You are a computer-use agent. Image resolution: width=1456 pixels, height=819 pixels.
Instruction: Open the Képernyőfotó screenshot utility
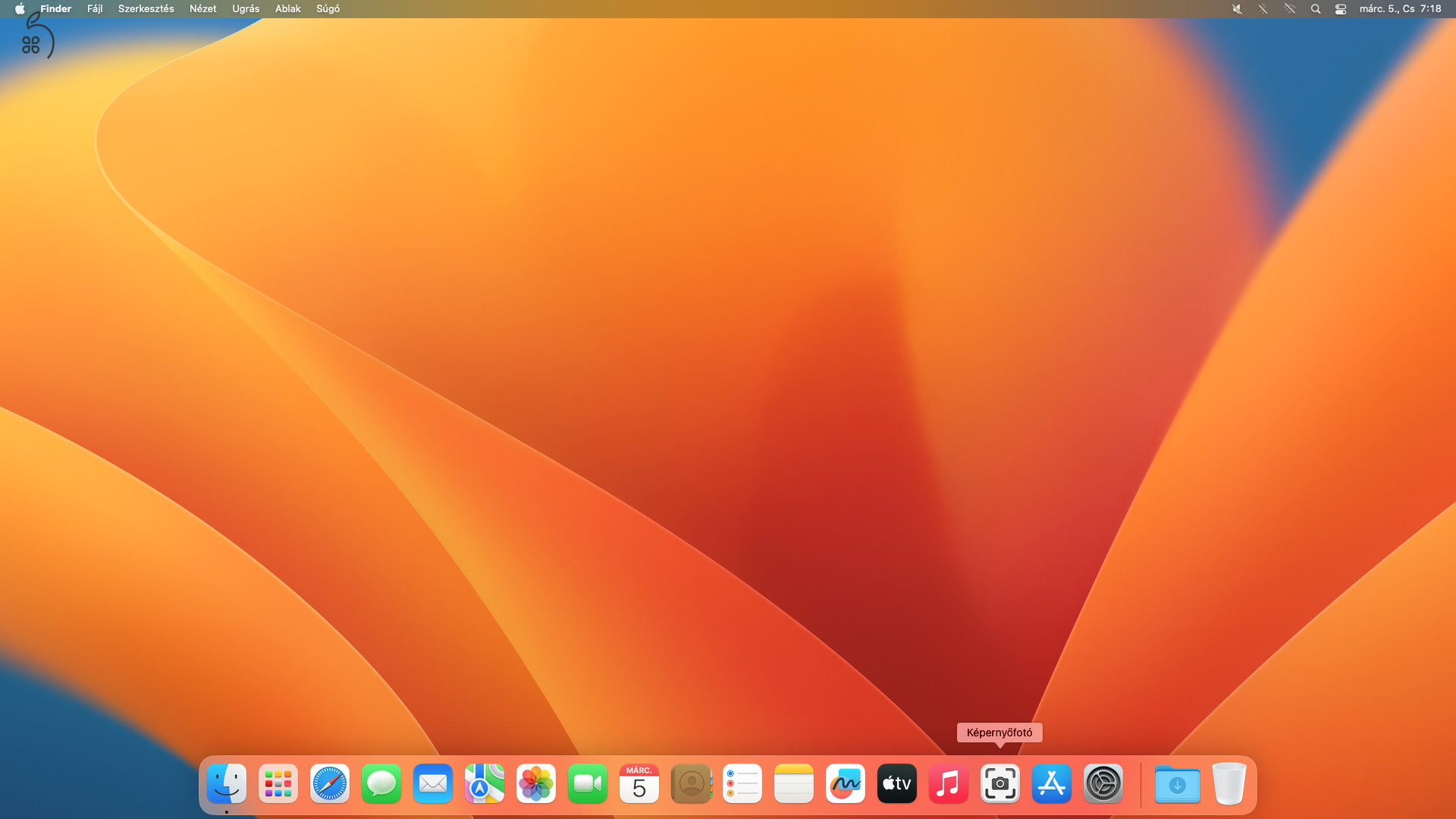[x=999, y=784]
